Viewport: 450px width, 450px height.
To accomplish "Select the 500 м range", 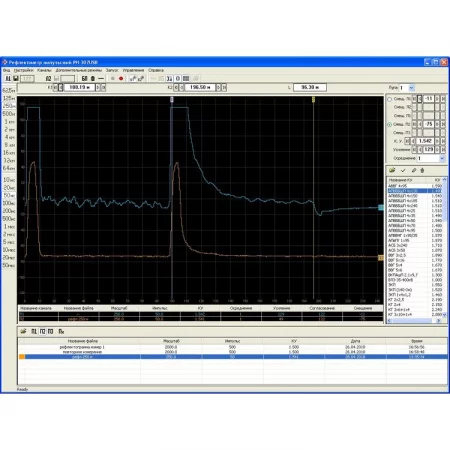I will 9,114.
